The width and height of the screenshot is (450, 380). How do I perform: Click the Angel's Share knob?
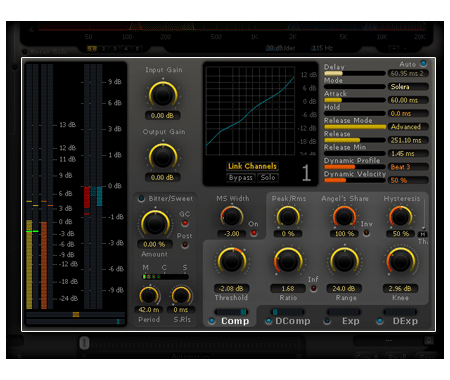[344, 217]
